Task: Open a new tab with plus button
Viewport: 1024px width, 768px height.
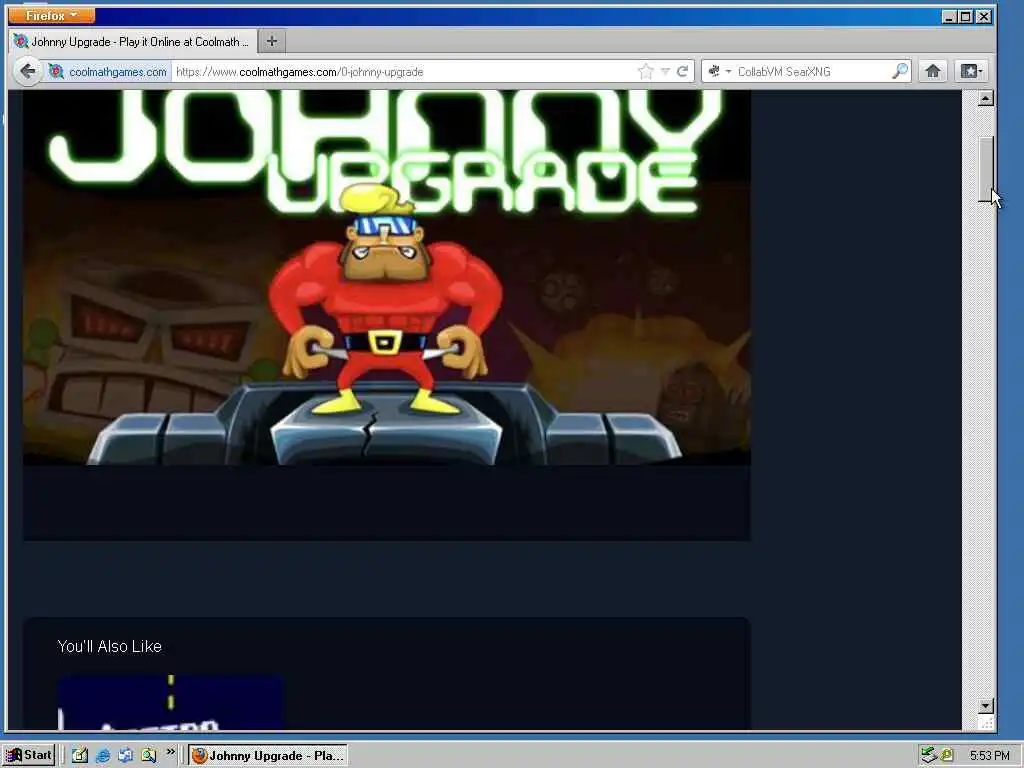Action: [x=272, y=42]
